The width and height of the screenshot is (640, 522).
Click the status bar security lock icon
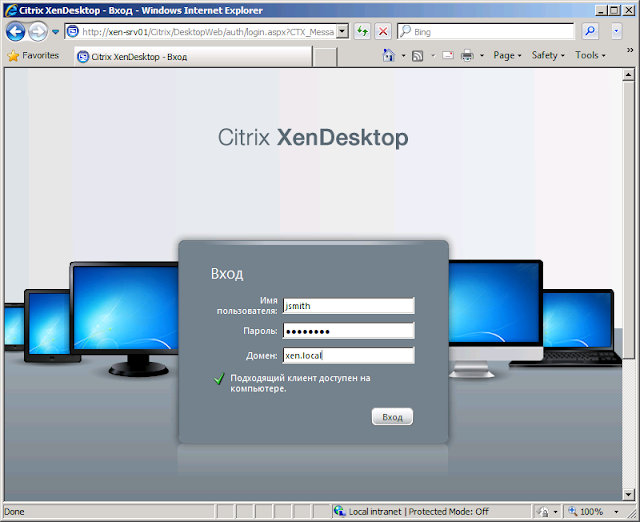[543, 511]
